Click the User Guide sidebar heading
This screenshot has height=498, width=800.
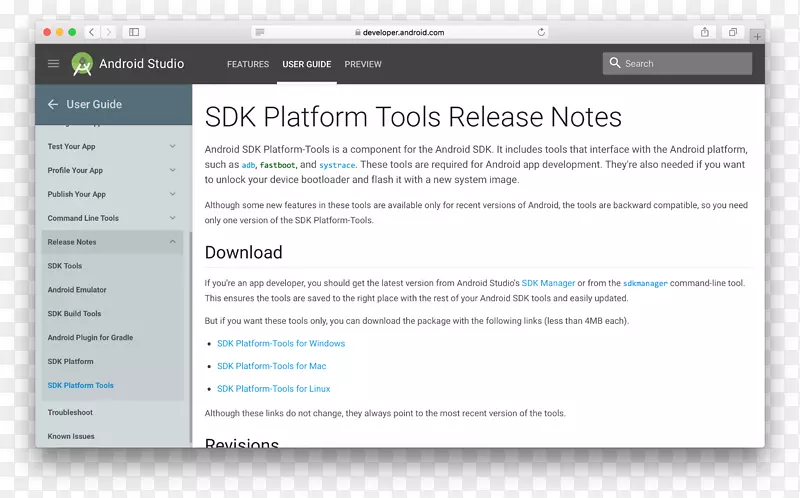tap(94, 105)
